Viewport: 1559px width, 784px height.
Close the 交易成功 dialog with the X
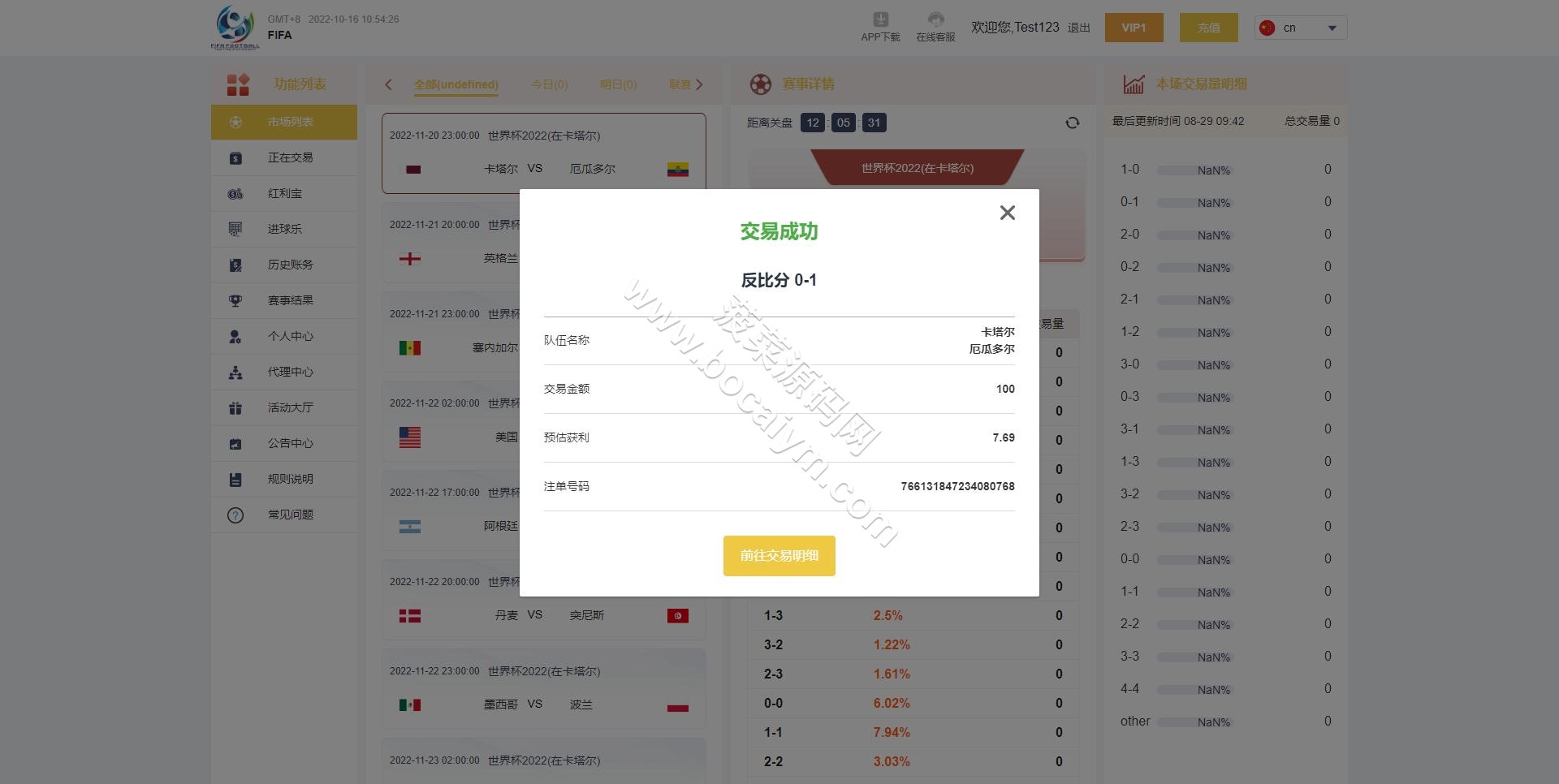1007,213
